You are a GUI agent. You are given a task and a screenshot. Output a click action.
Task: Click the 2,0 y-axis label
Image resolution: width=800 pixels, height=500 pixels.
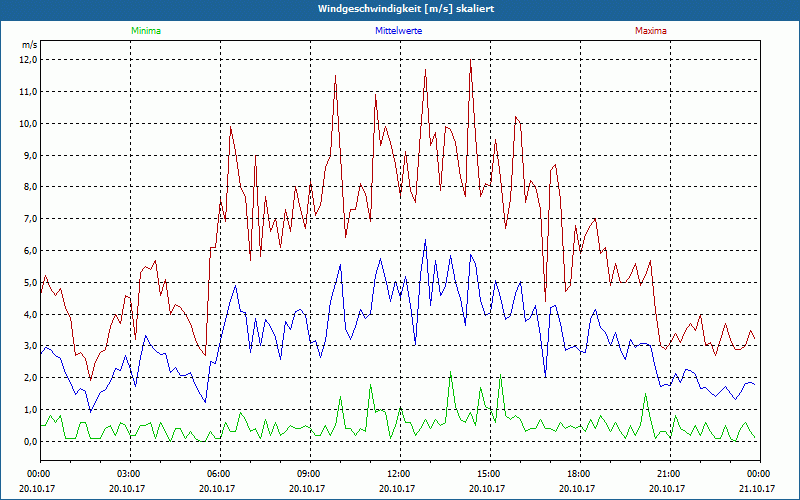click(31, 378)
